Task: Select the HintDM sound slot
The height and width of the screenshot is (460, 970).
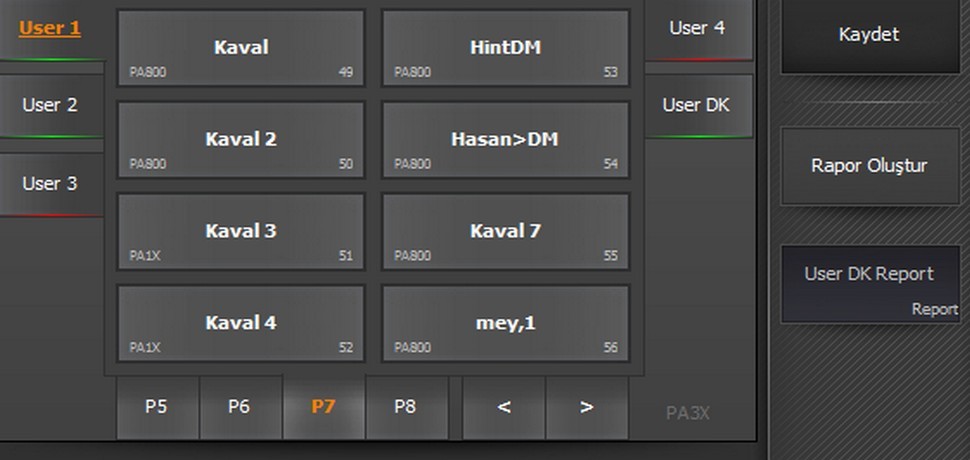Action: [506, 48]
